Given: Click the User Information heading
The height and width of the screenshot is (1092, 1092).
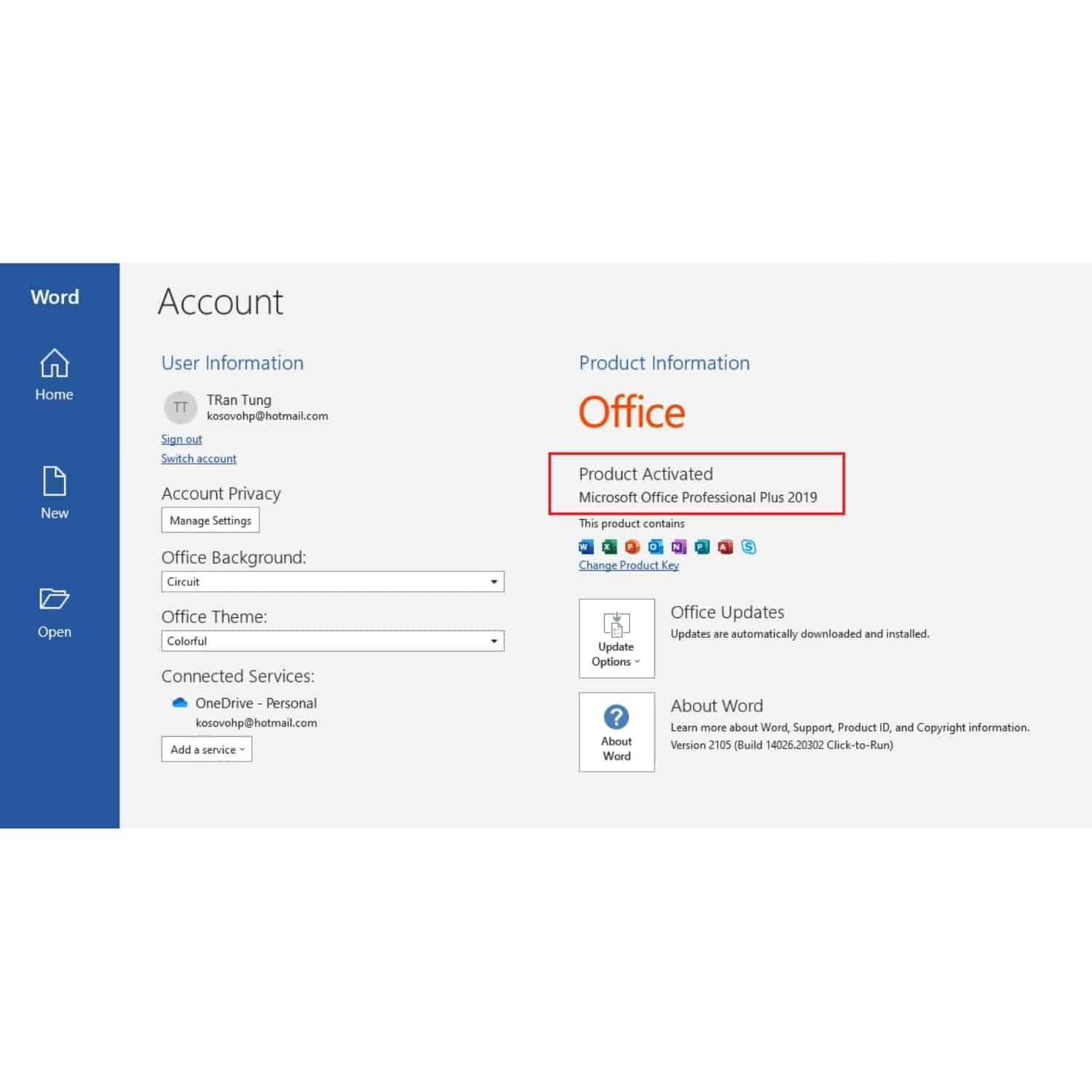Looking at the screenshot, I should 232,363.
